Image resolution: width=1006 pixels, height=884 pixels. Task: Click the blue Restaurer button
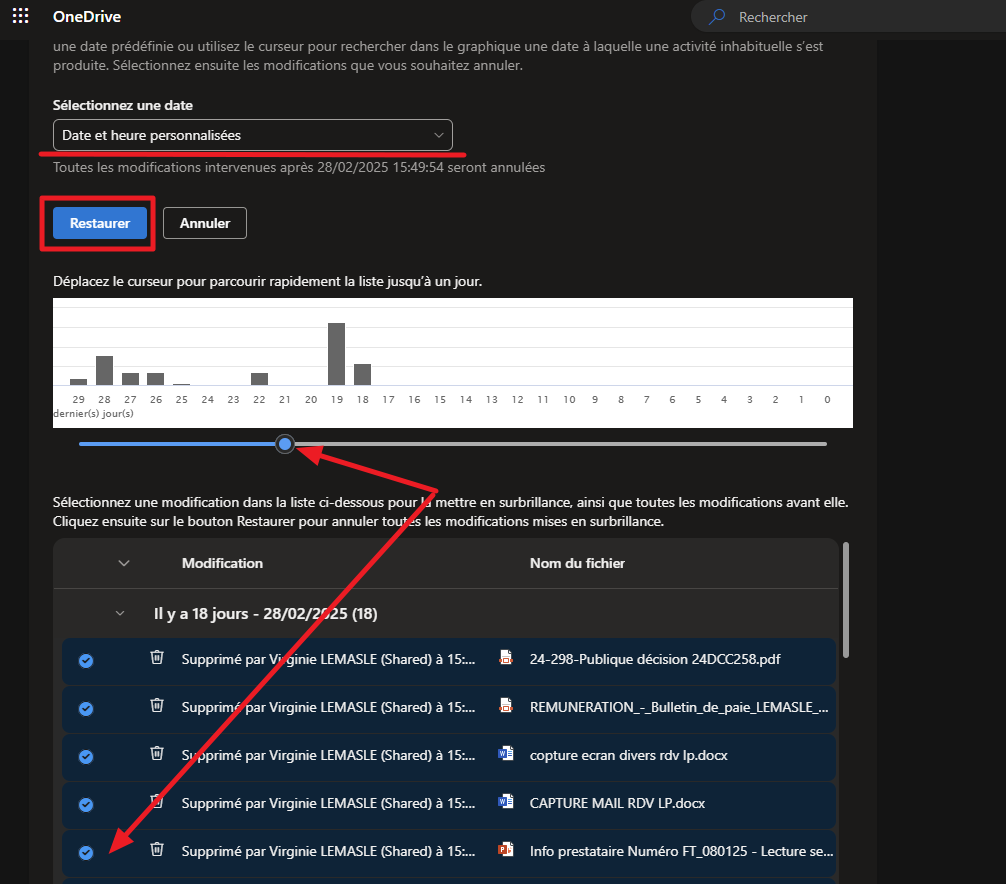100,223
